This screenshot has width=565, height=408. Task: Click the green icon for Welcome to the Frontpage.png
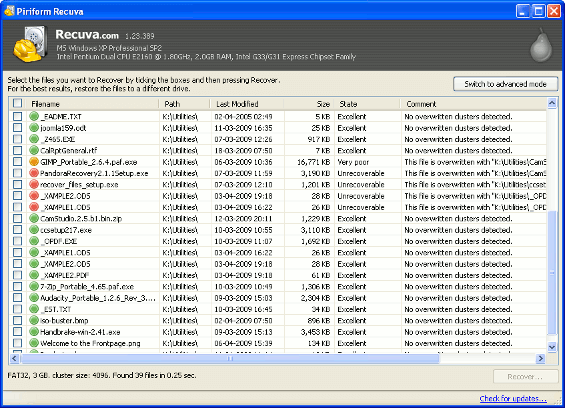coord(34,343)
